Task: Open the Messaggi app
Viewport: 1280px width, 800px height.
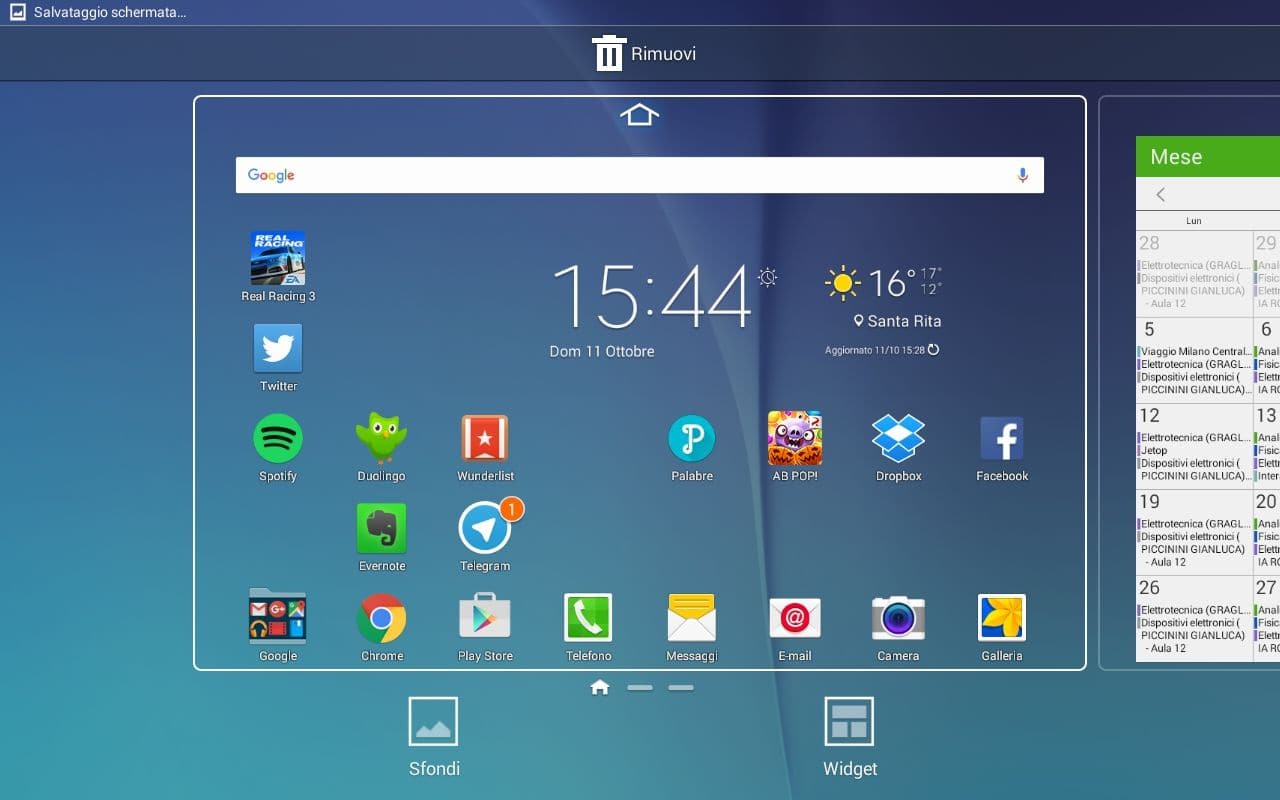Action: click(692, 618)
